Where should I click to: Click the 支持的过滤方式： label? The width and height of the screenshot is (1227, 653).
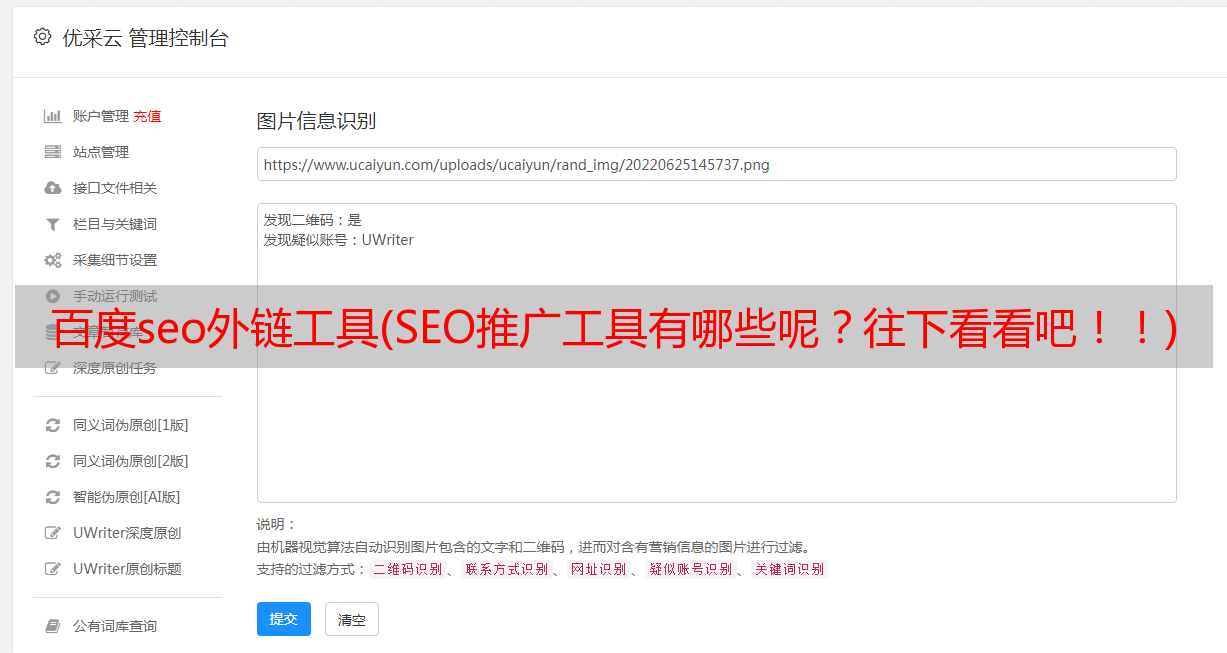312,569
